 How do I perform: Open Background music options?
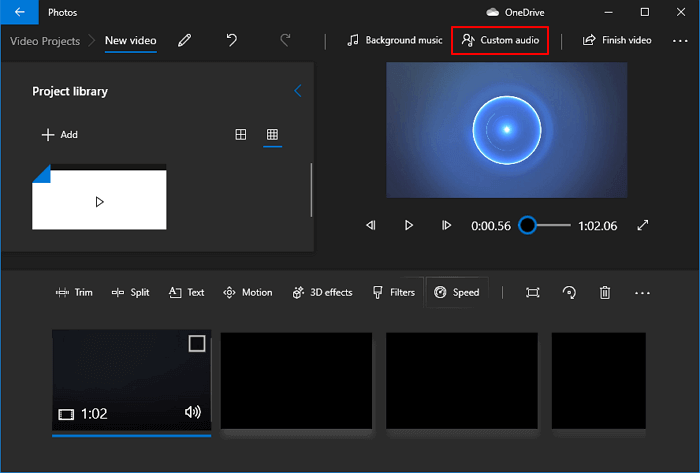(394, 41)
